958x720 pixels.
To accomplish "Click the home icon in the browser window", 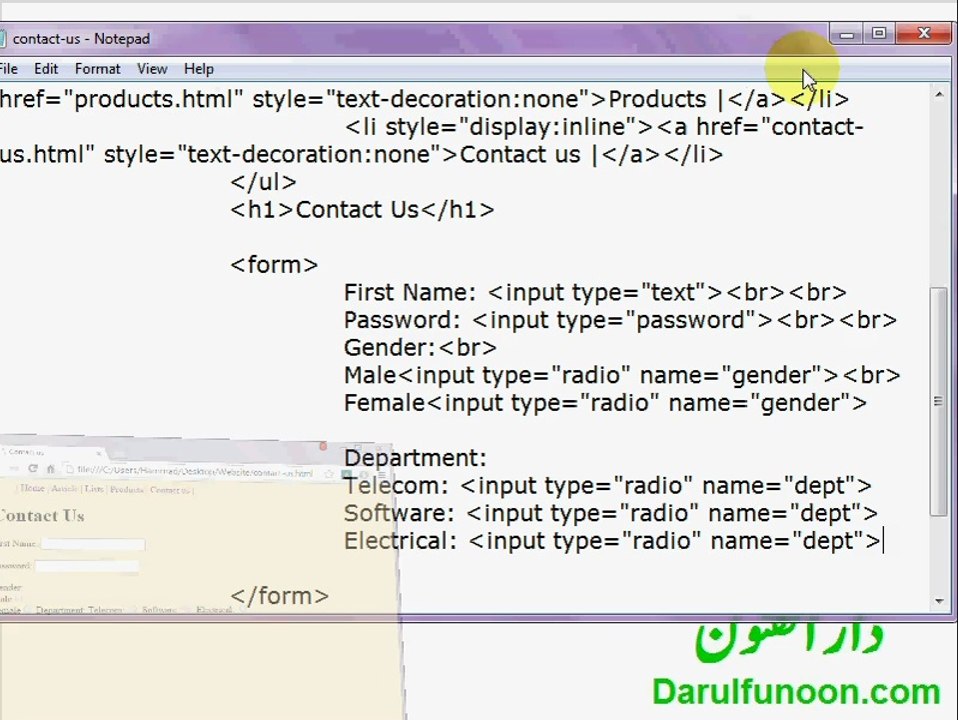I will coord(51,469).
